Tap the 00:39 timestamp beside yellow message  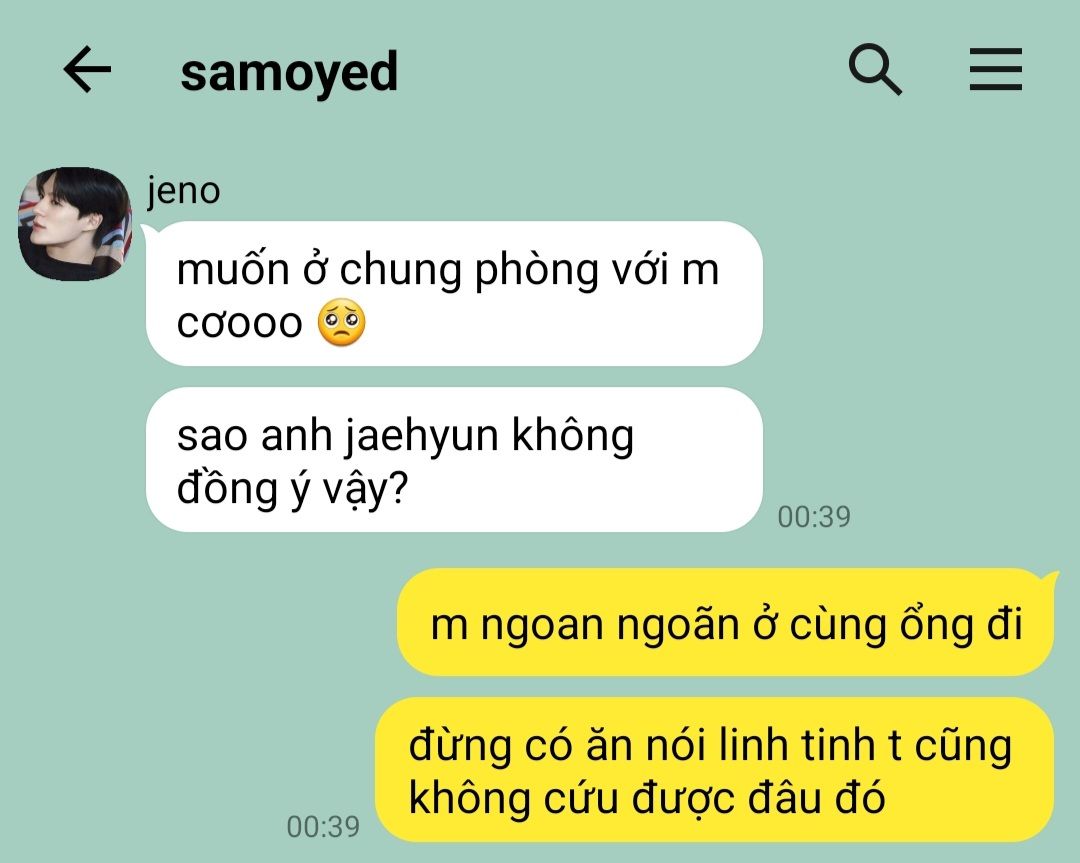(323, 826)
